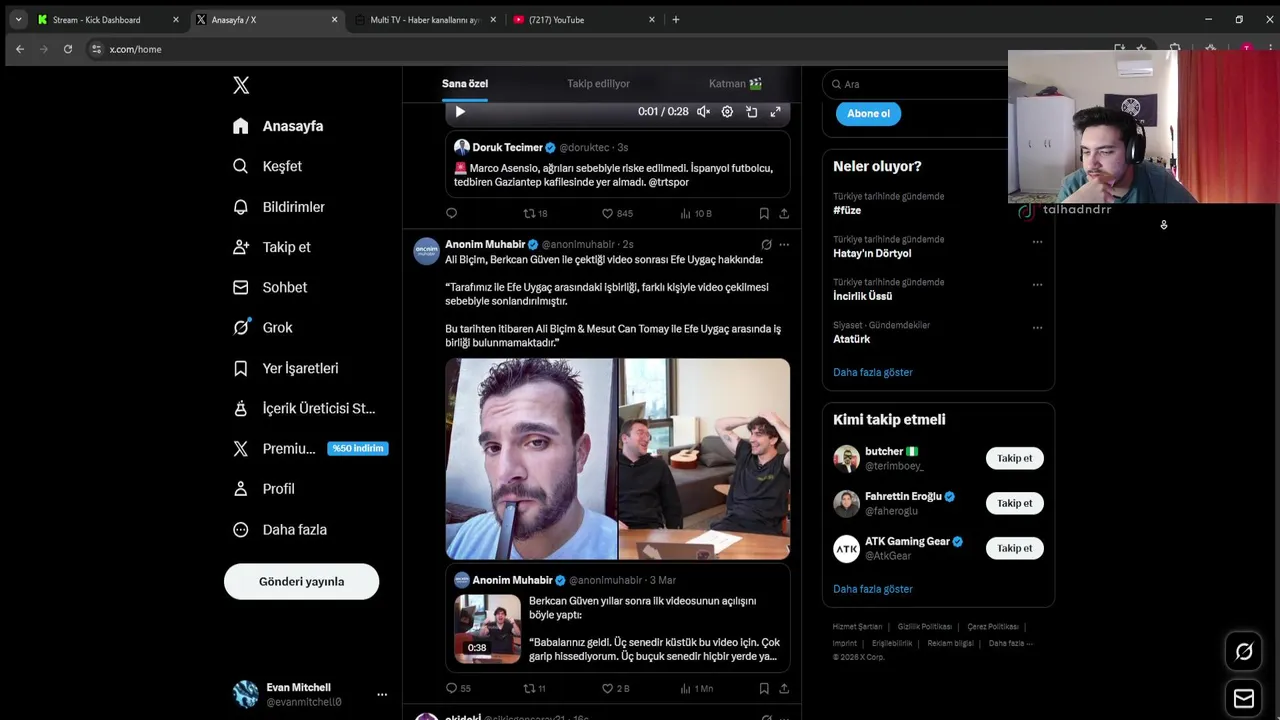Share the Doruk Tecimer post
The width and height of the screenshot is (1280, 720).
pyautogui.click(x=784, y=213)
